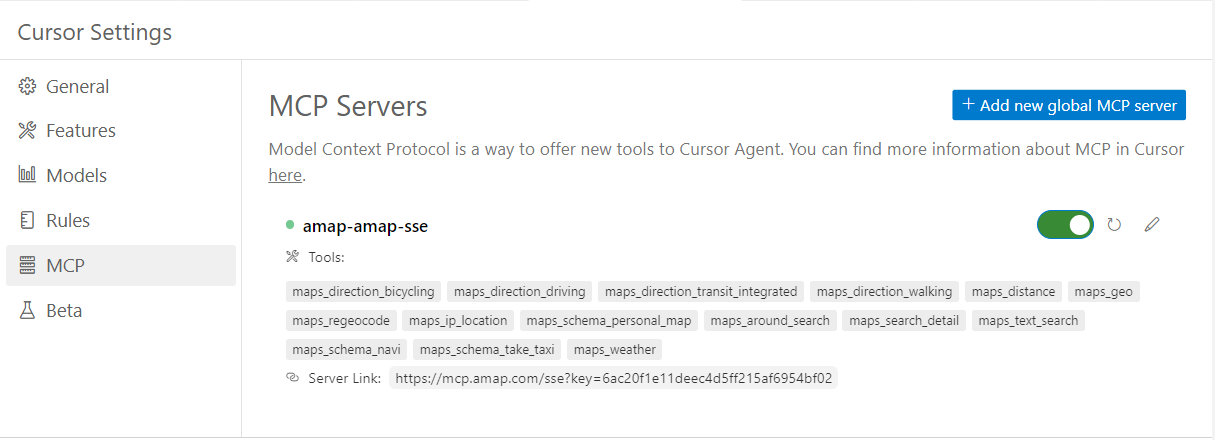Add new global MCP server
This screenshot has height=440, width=1215.
[1068, 105]
